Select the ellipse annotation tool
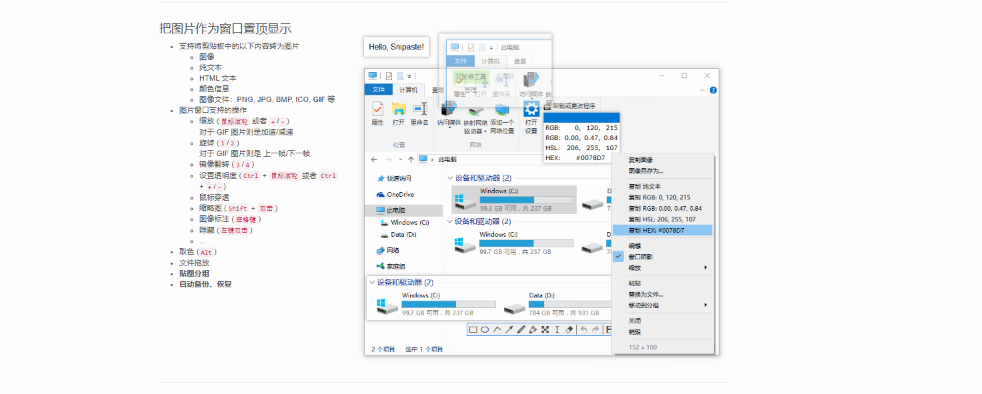Screen dimensions: 982x394 click(x=485, y=329)
